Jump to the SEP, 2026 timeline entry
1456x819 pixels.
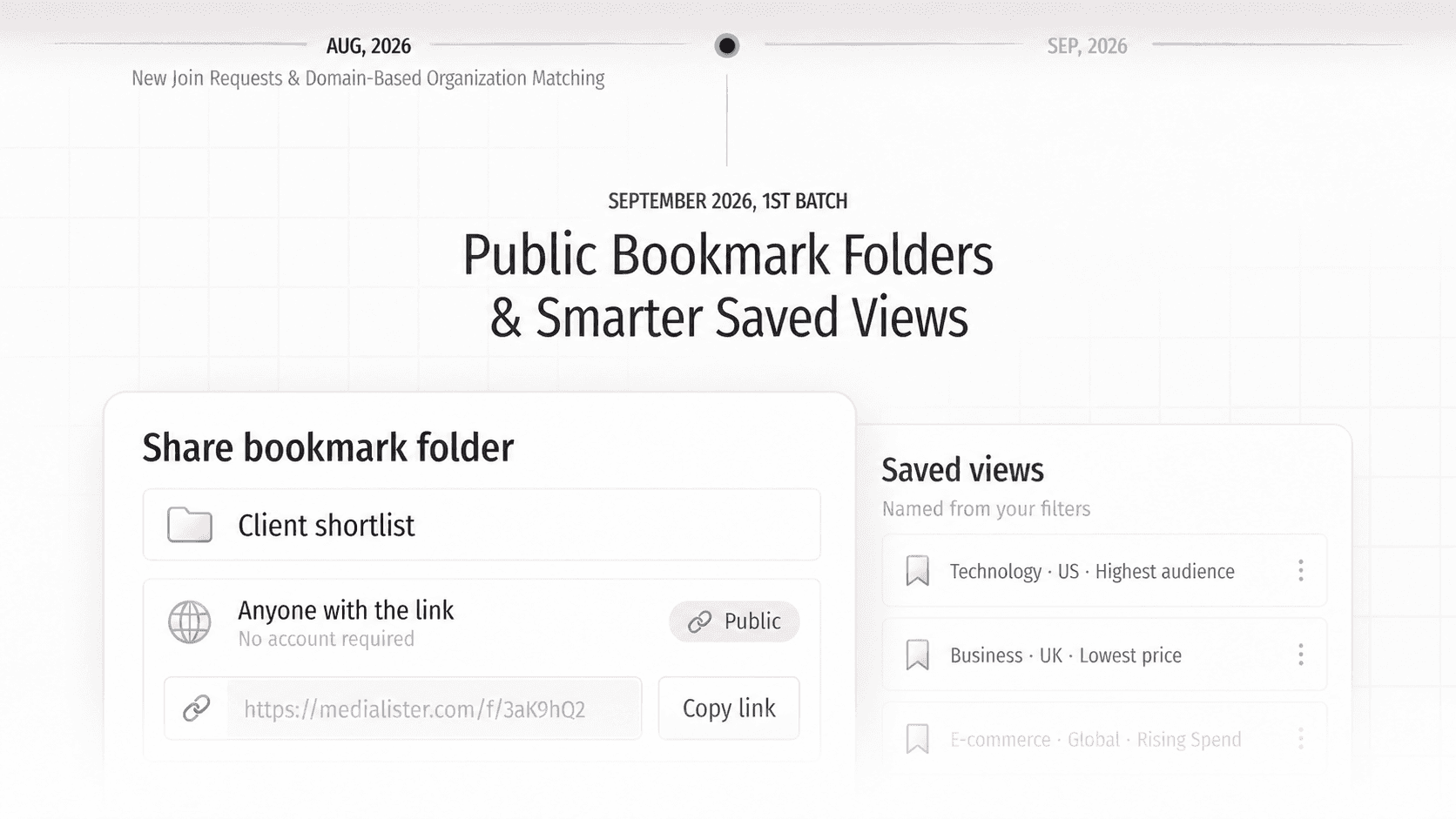click(x=1087, y=46)
